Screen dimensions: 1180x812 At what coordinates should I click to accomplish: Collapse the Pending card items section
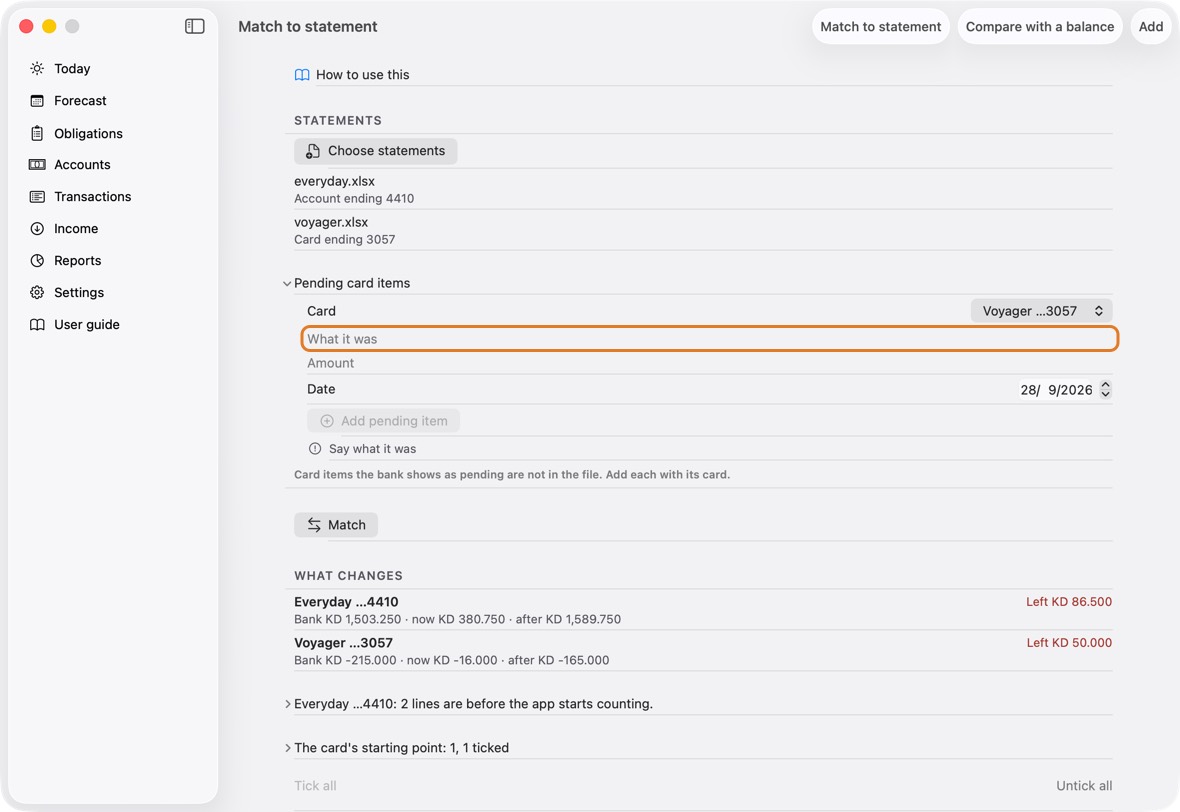point(287,284)
